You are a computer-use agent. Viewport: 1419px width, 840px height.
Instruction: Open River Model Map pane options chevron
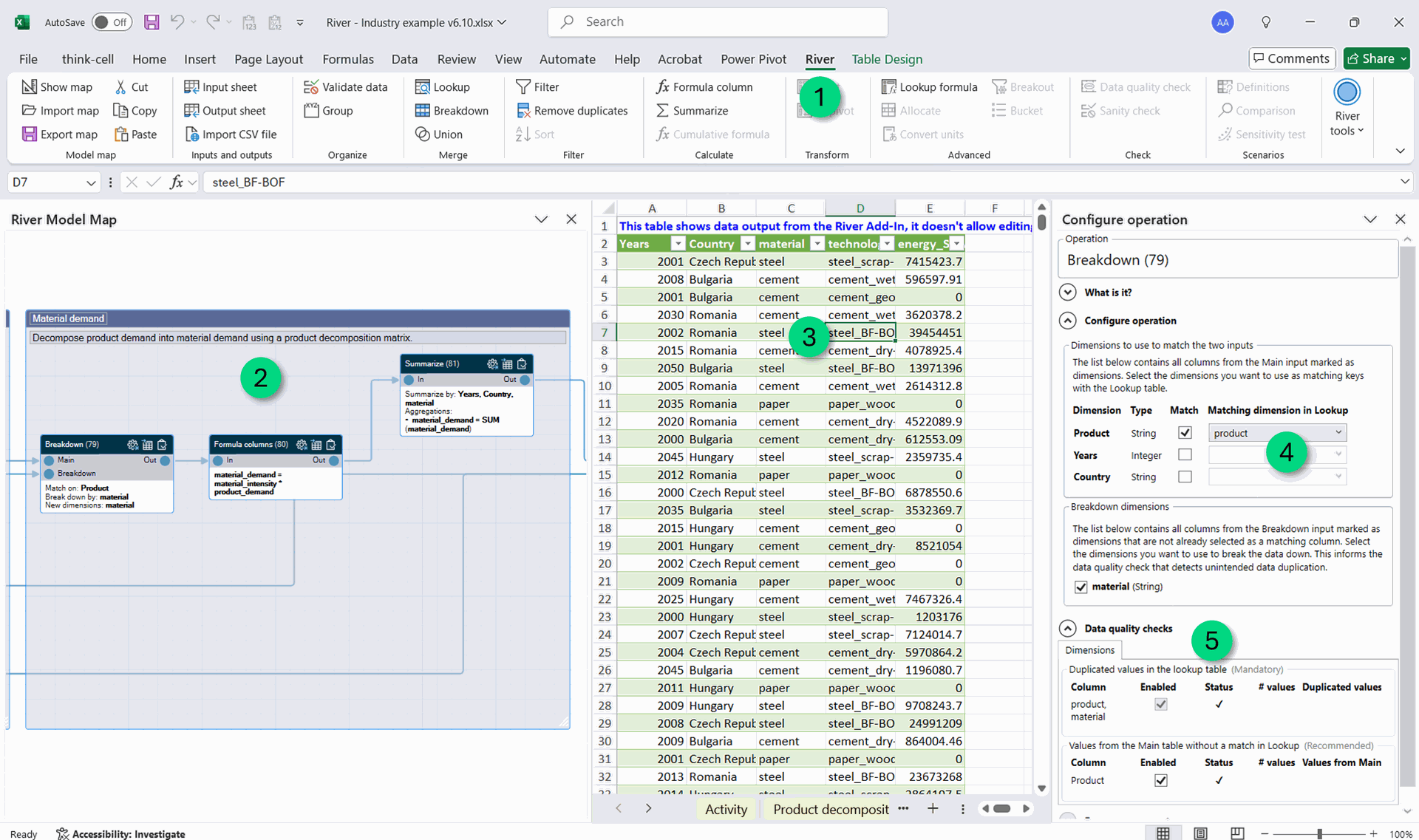pos(541,219)
